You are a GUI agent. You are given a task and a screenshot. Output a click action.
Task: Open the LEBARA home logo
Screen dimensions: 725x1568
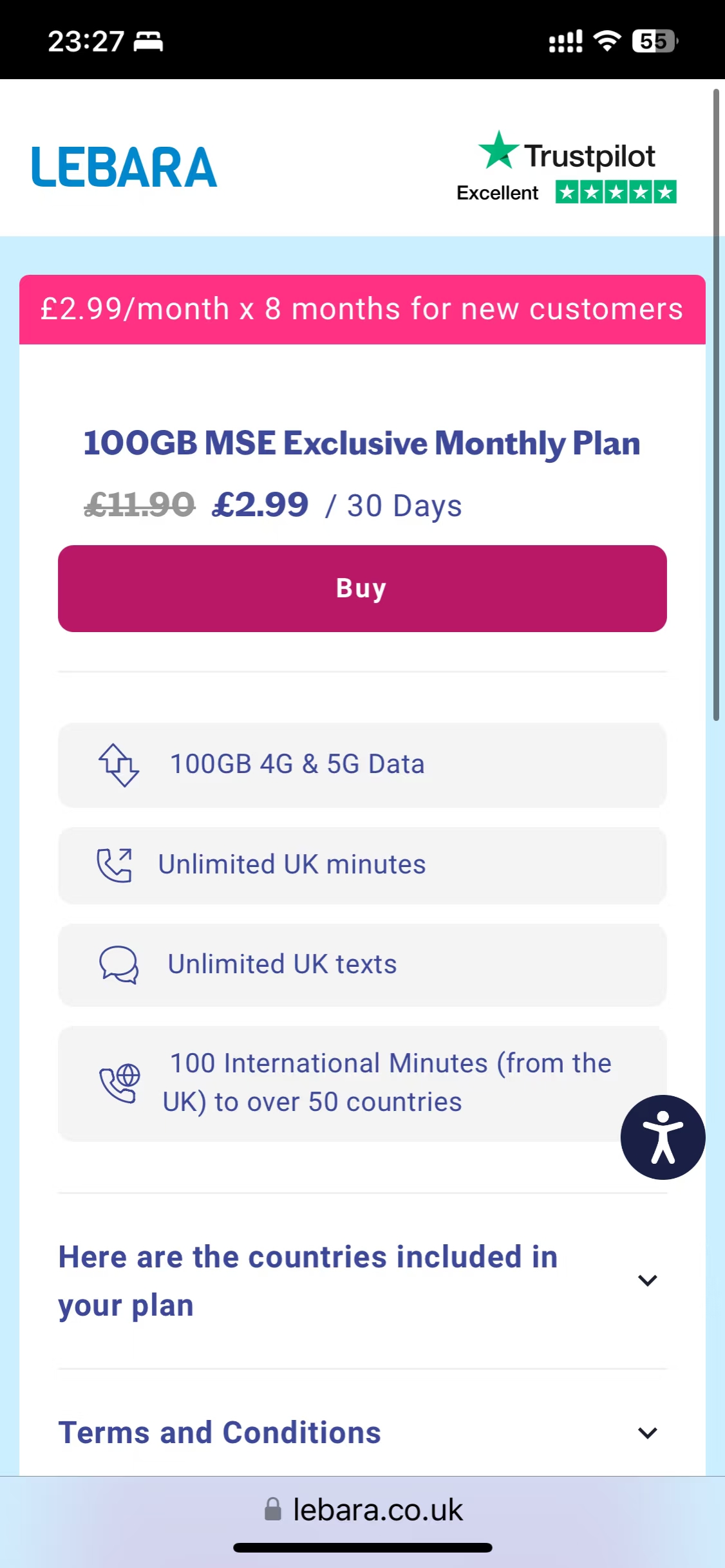[124, 165]
